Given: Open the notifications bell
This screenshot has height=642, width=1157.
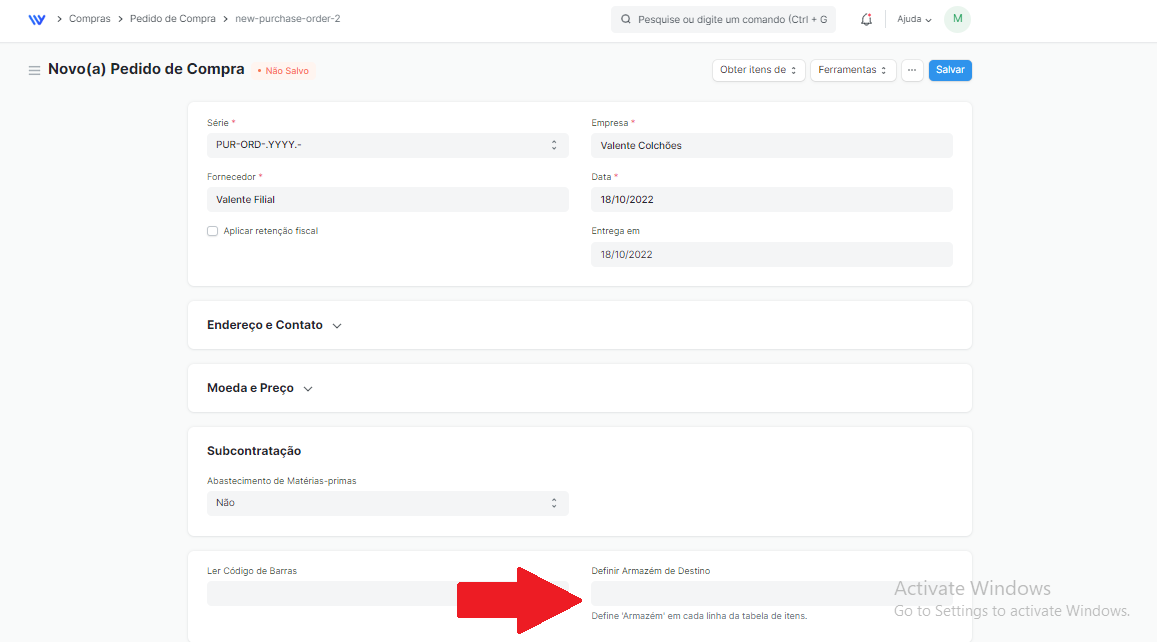Looking at the screenshot, I should coord(866,19).
